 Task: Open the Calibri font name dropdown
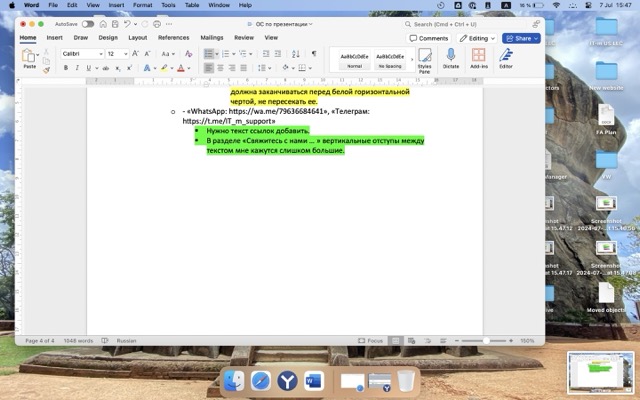coord(82,53)
